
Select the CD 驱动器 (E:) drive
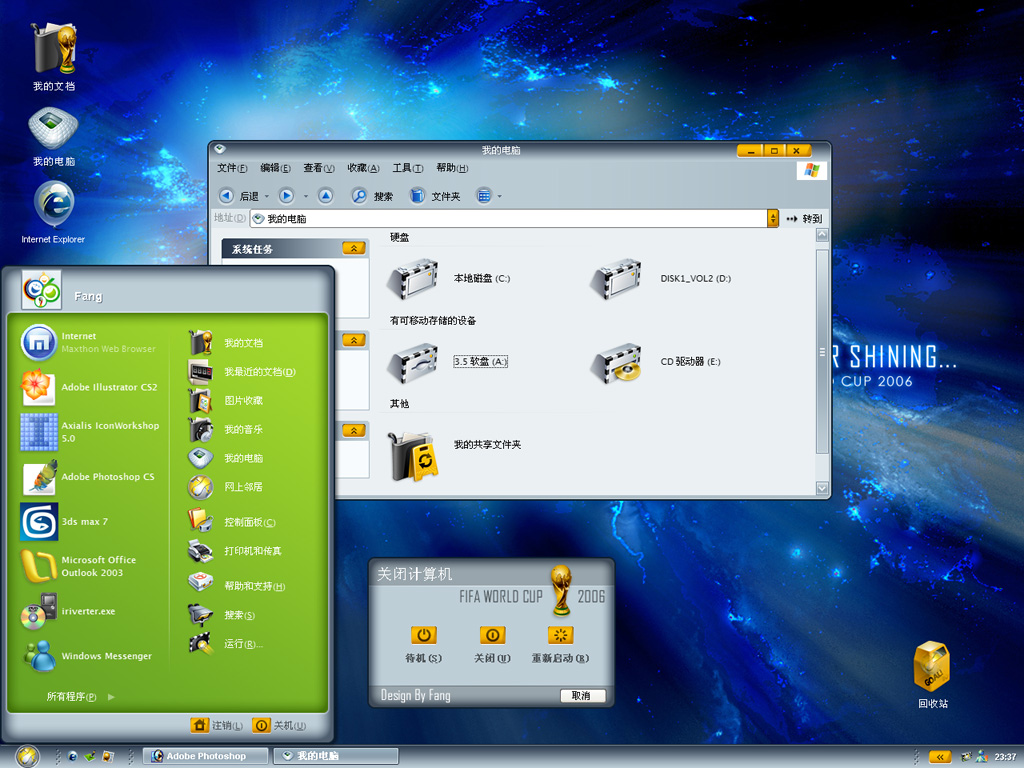click(656, 361)
